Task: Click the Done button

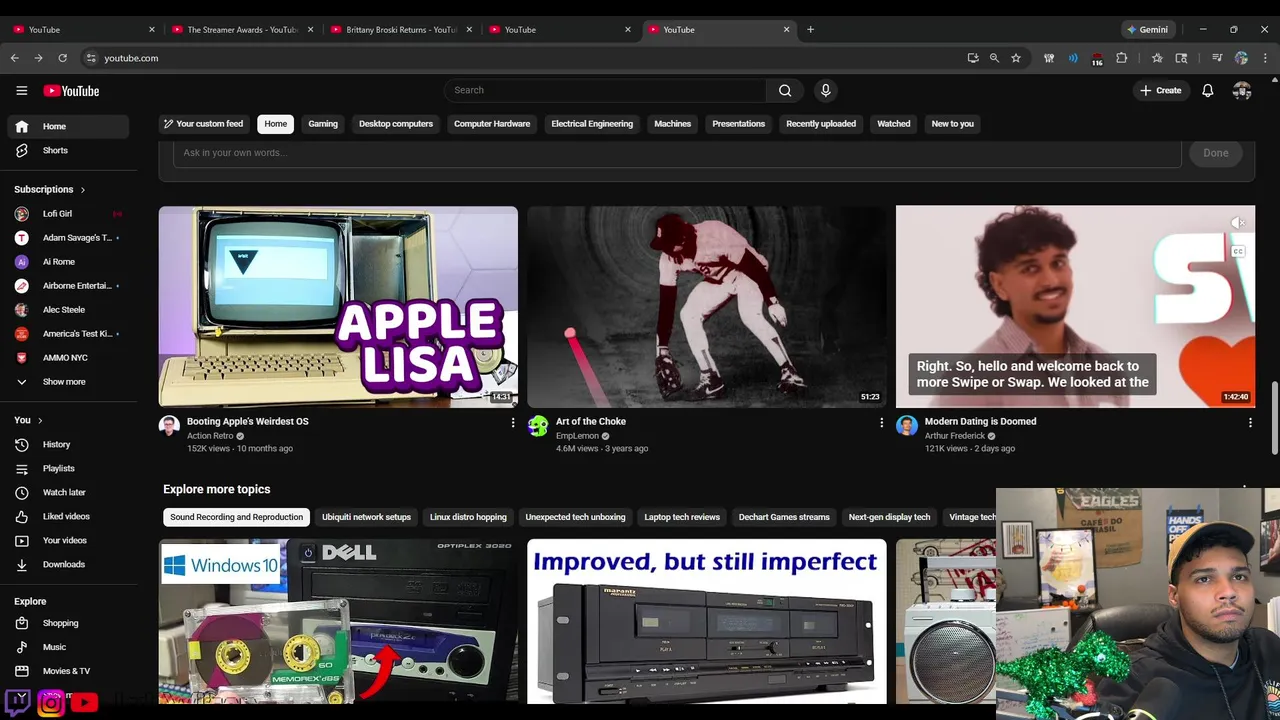Action: 1216,153
